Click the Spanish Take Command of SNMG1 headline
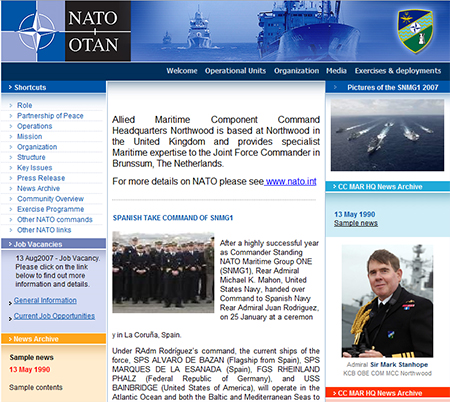 [173, 218]
